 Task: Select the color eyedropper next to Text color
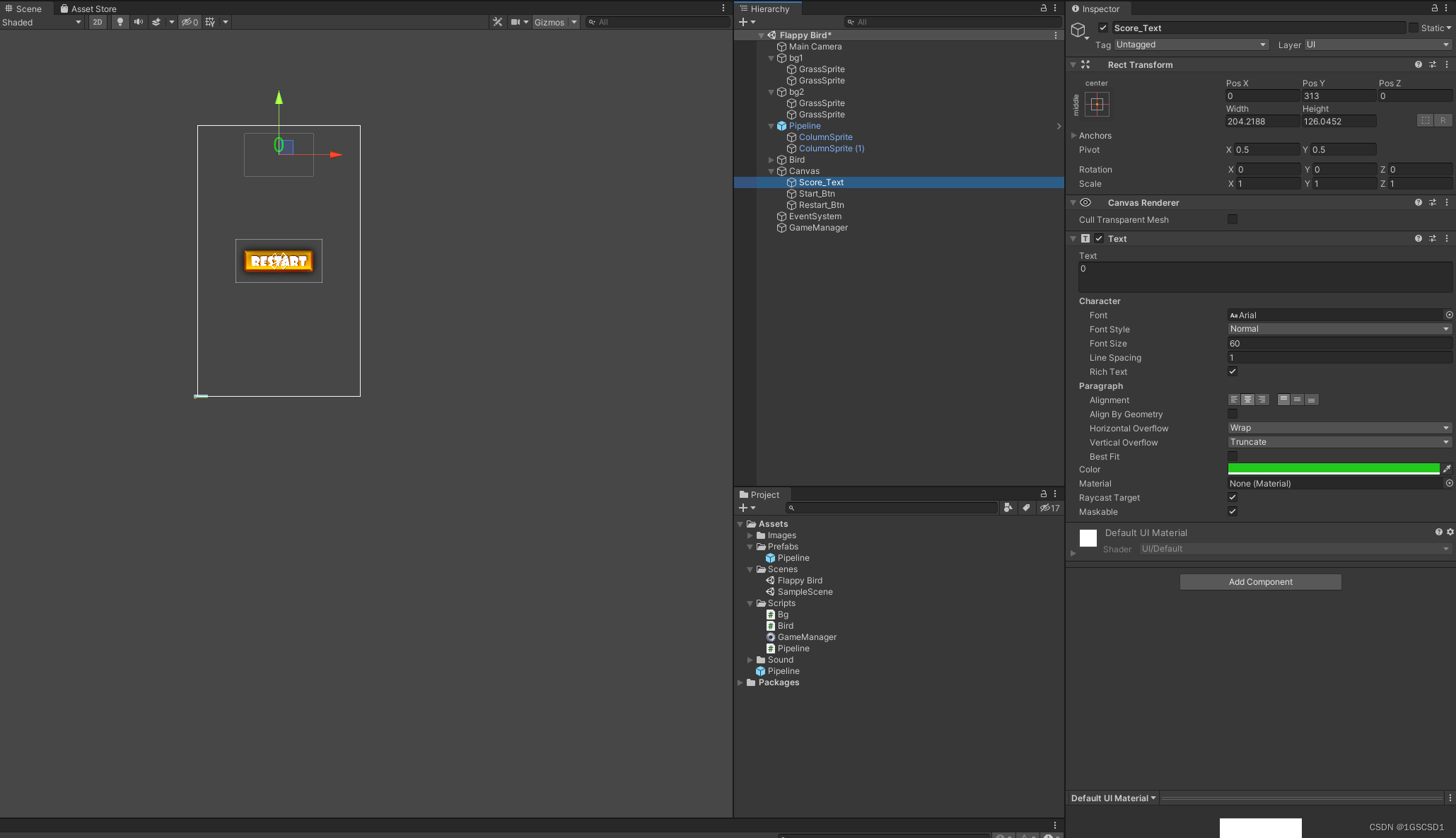coord(1447,468)
